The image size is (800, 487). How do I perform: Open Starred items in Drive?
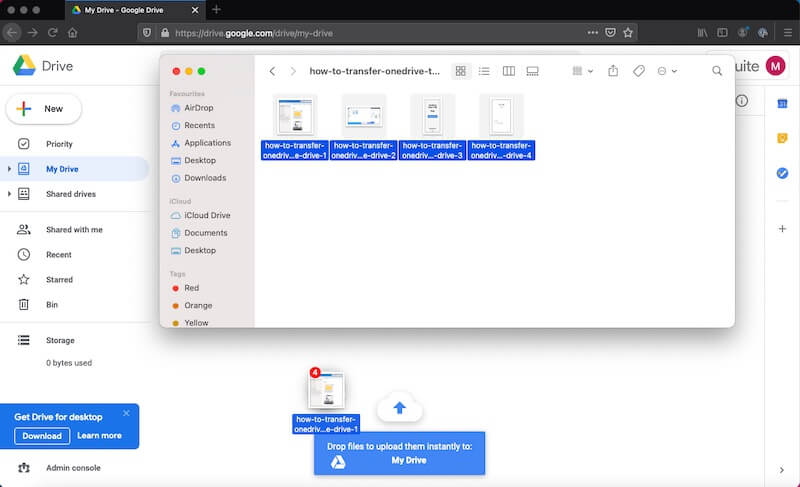point(59,279)
